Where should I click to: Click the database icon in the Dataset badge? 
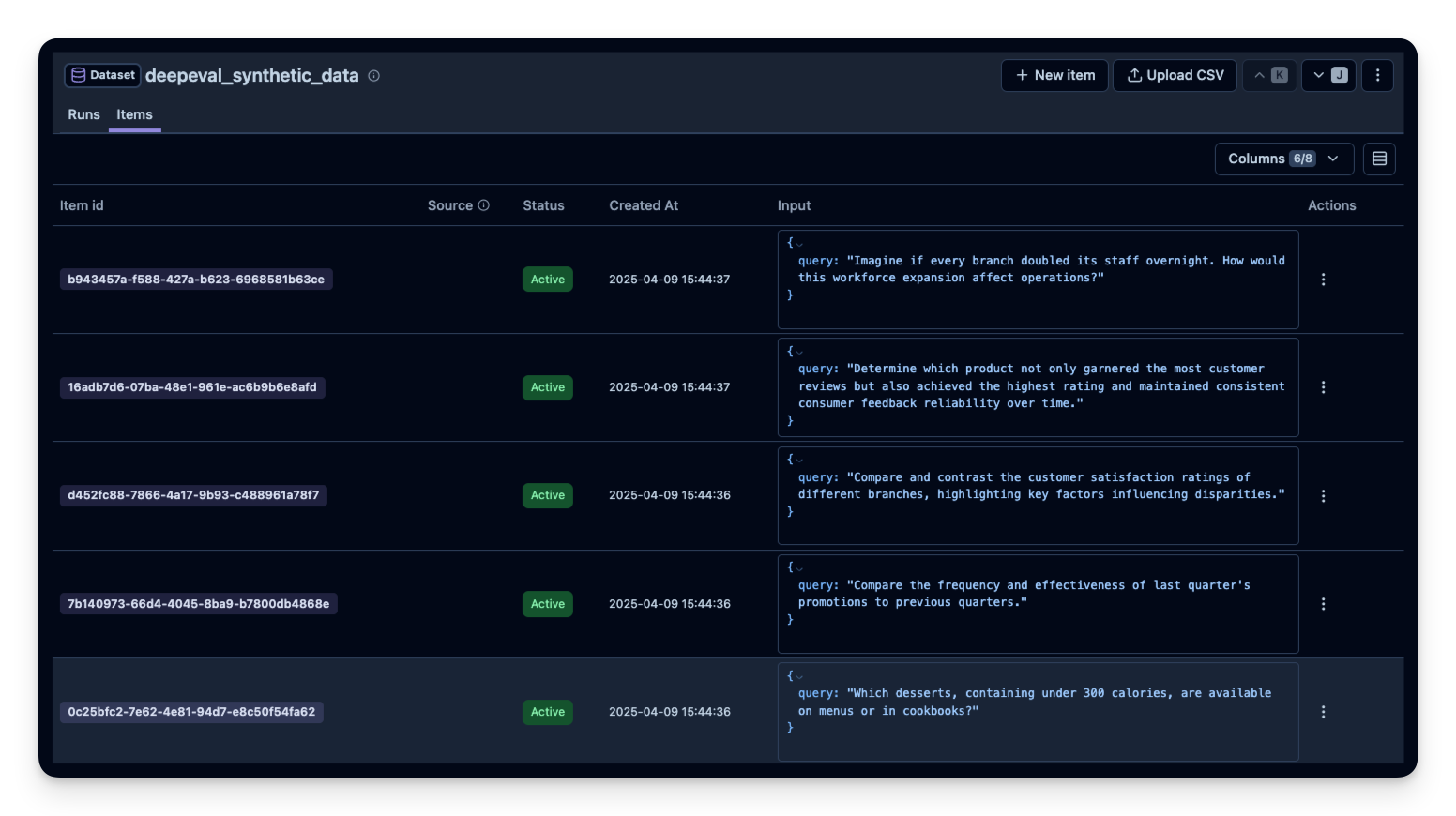[x=79, y=75]
